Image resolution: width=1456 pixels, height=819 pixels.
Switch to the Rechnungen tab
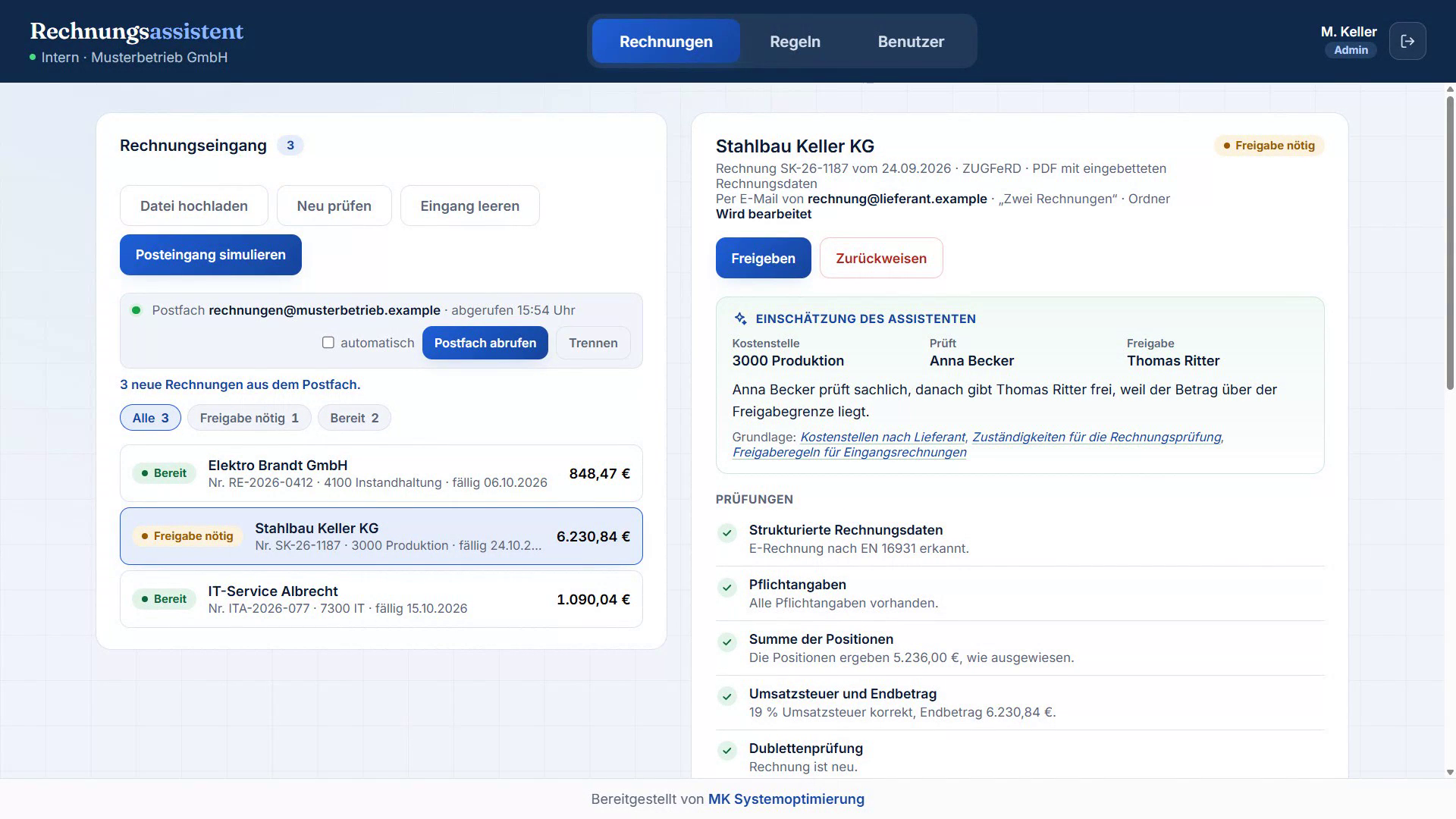click(x=666, y=41)
